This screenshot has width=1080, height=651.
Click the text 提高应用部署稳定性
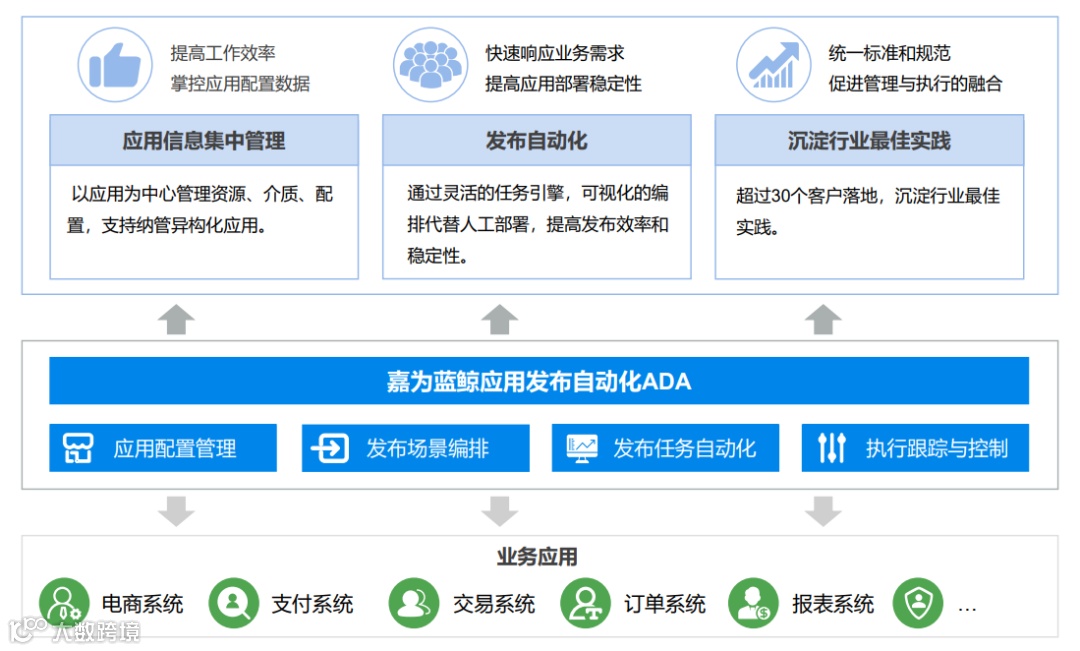(563, 83)
